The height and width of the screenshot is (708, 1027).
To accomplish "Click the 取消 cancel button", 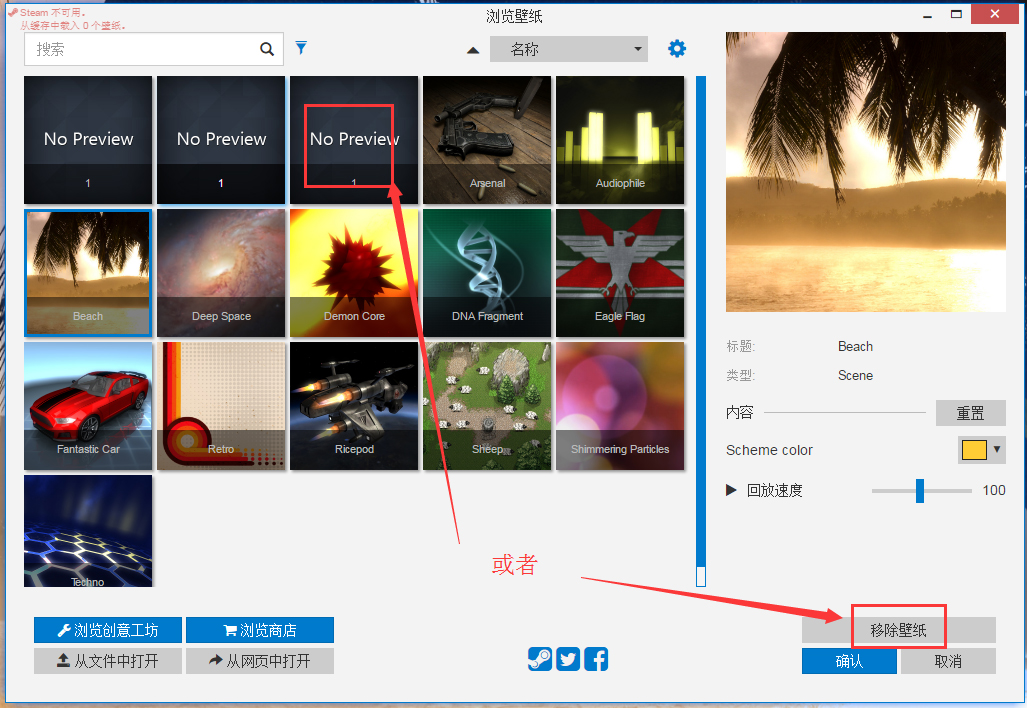I will click(x=948, y=661).
